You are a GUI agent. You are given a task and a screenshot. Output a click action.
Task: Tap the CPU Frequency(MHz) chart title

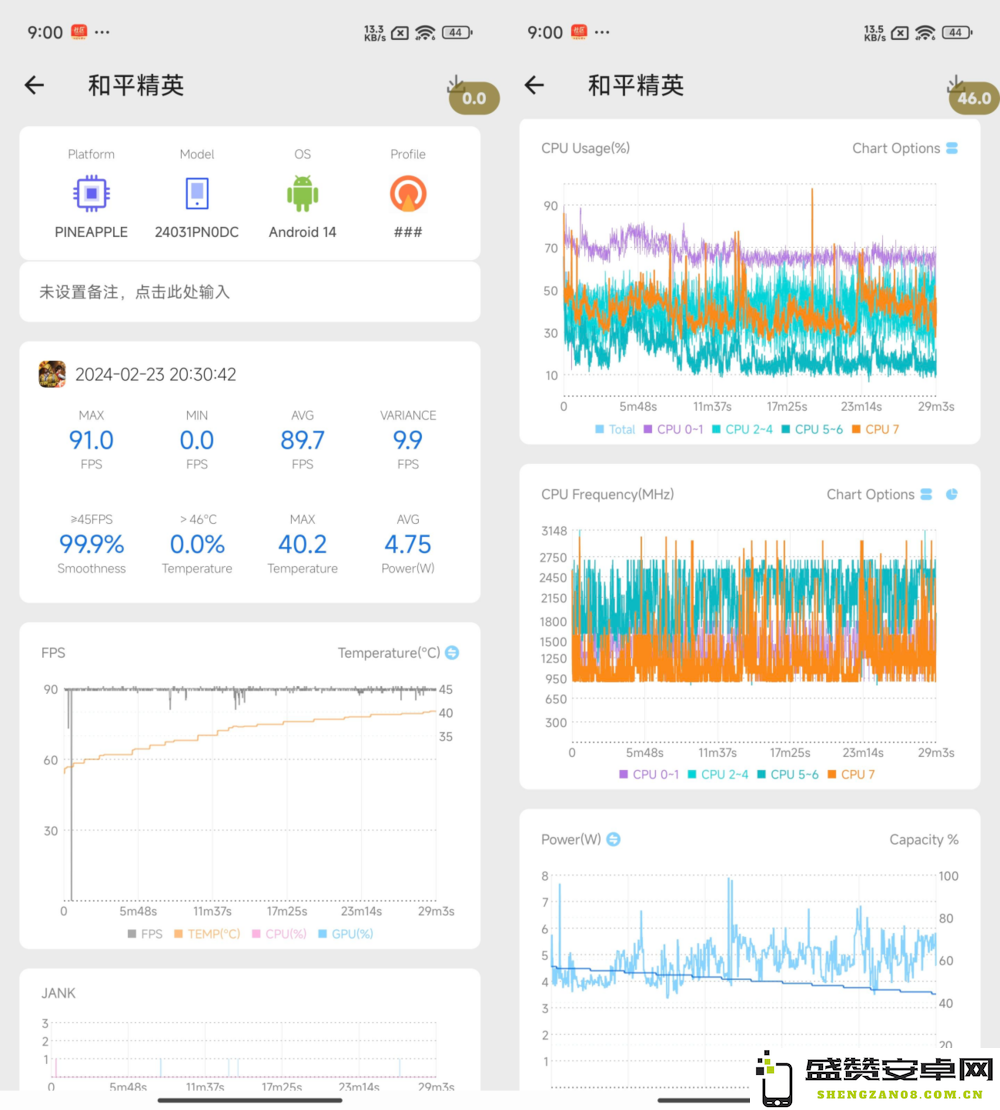click(607, 494)
